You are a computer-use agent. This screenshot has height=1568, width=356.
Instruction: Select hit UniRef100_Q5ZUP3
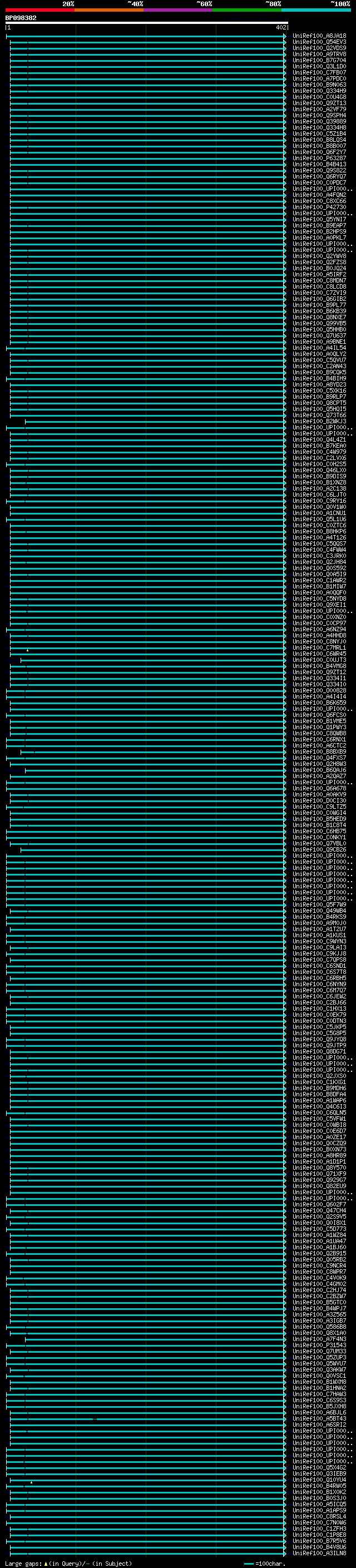pos(319,1357)
